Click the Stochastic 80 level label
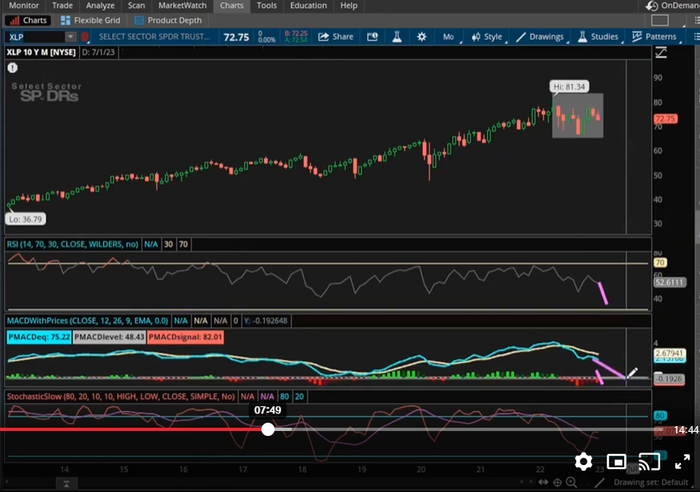 tap(284, 396)
